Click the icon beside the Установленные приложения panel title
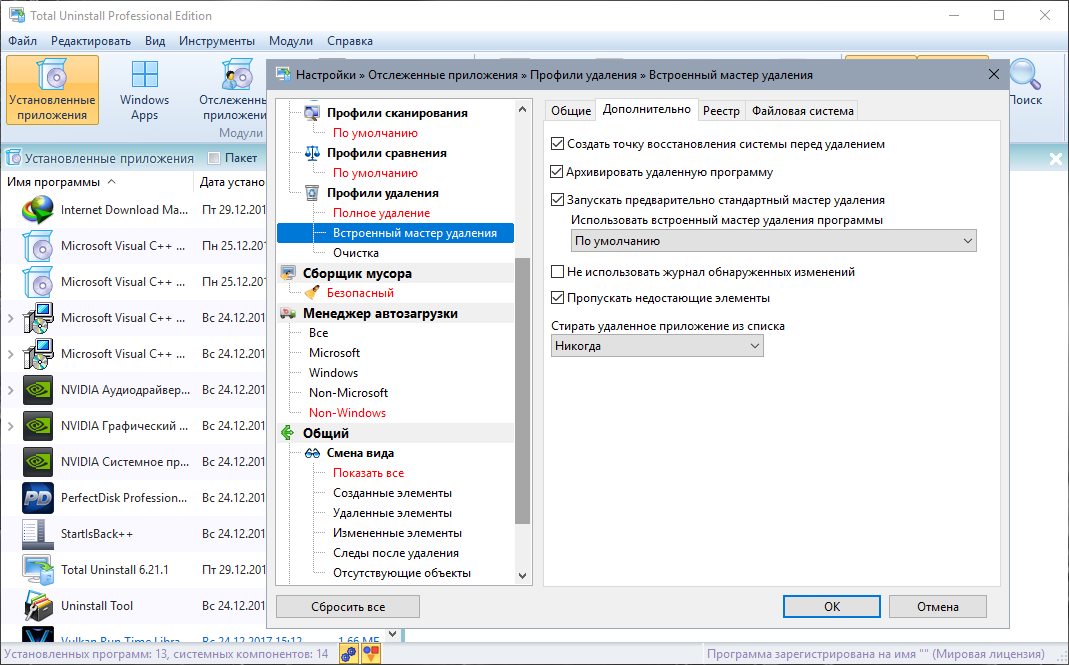Screen dimensions: 1069x665 point(13,158)
